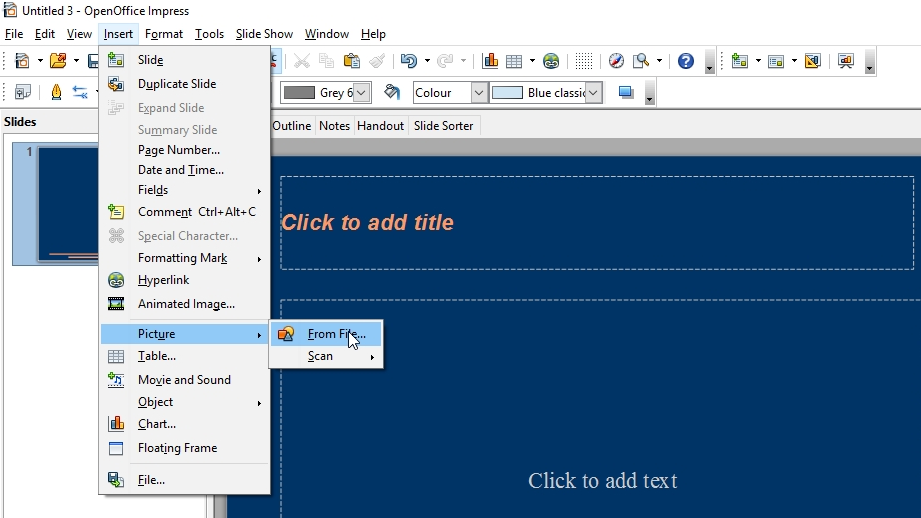Select Movie and Sound menu entry
Image resolution: width=921 pixels, height=518 pixels.
[x=184, y=380]
